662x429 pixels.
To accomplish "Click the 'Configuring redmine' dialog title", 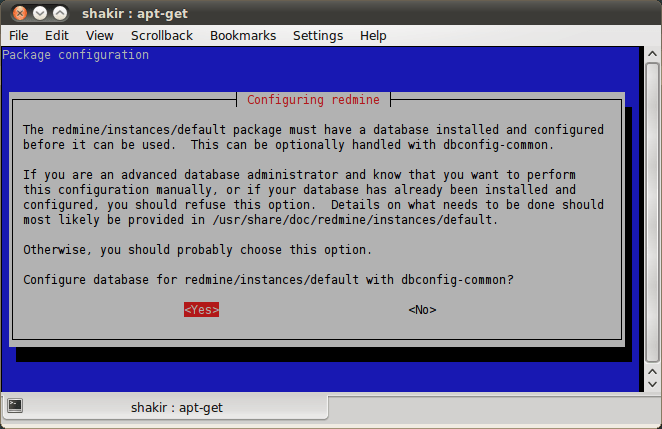I will pos(313,100).
